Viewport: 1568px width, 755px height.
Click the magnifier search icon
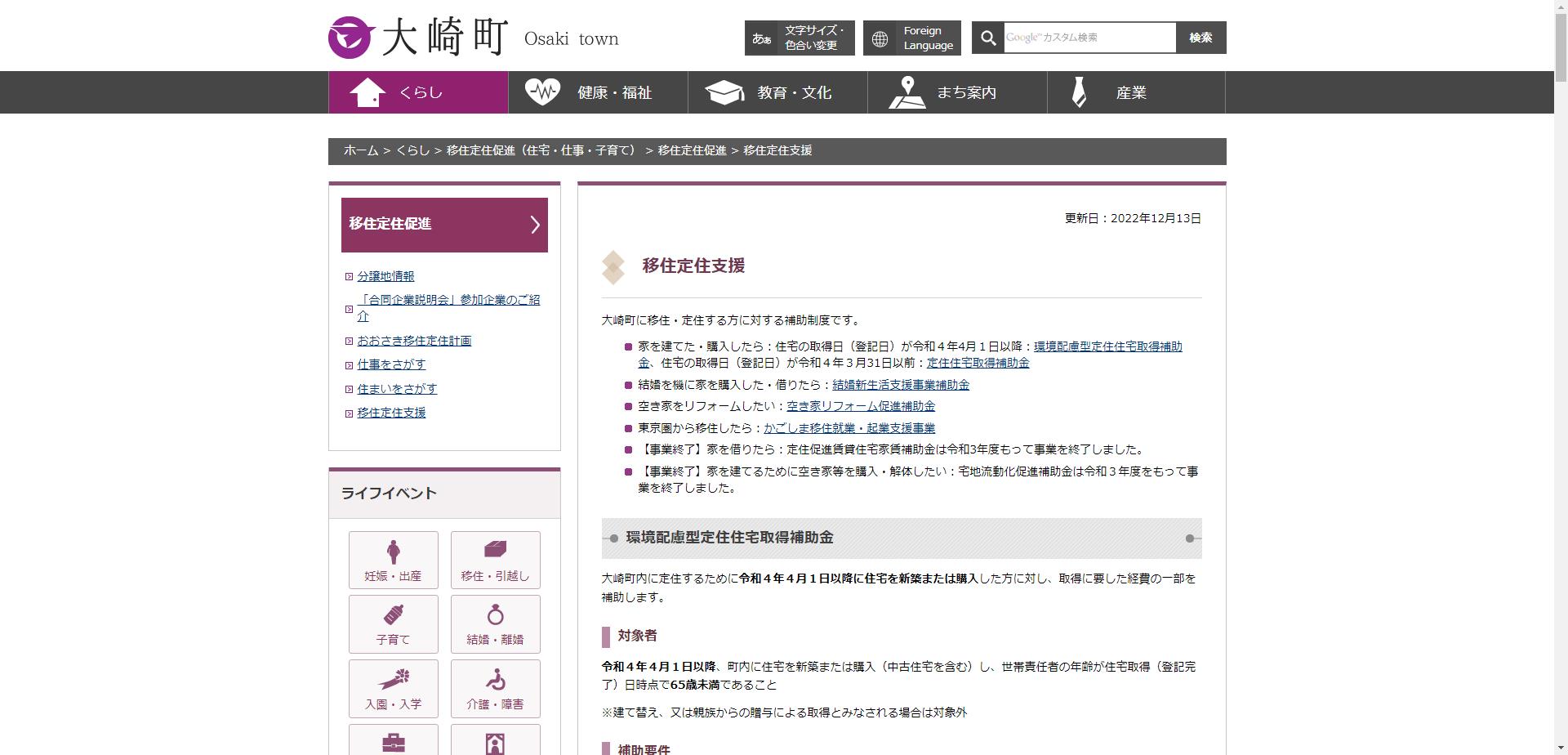(988, 38)
